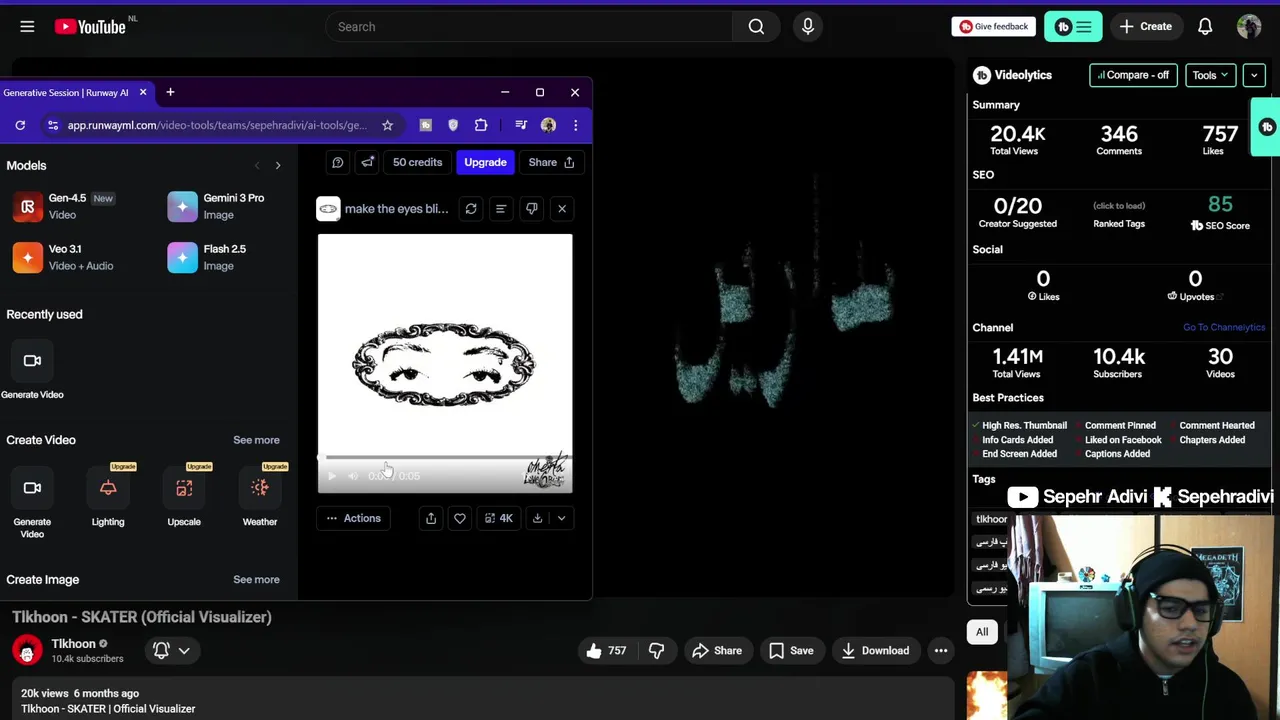Show prompt details lines icon
Image resolution: width=1280 pixels, height=720 pixels.
[x=501, y=208]
